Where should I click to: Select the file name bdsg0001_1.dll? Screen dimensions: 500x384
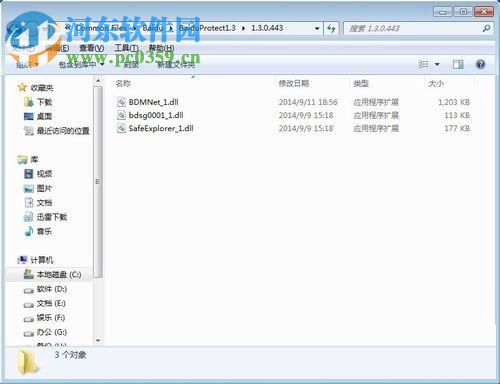point(156,115)
